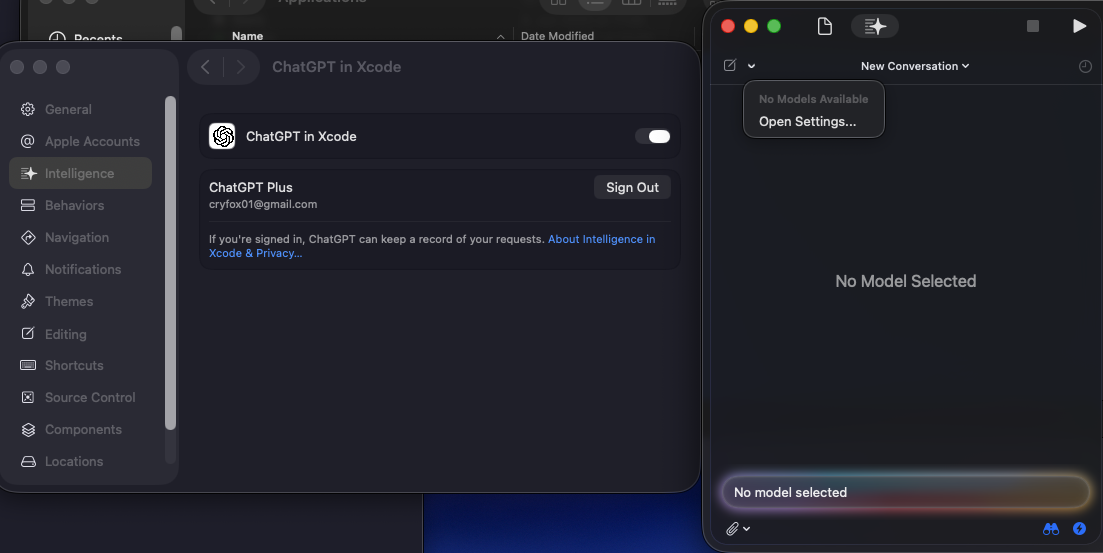Open About Intelligence in Xcode & Privacy link
The height and width of the screenshot is (553, 1103).
pos(432,246)
